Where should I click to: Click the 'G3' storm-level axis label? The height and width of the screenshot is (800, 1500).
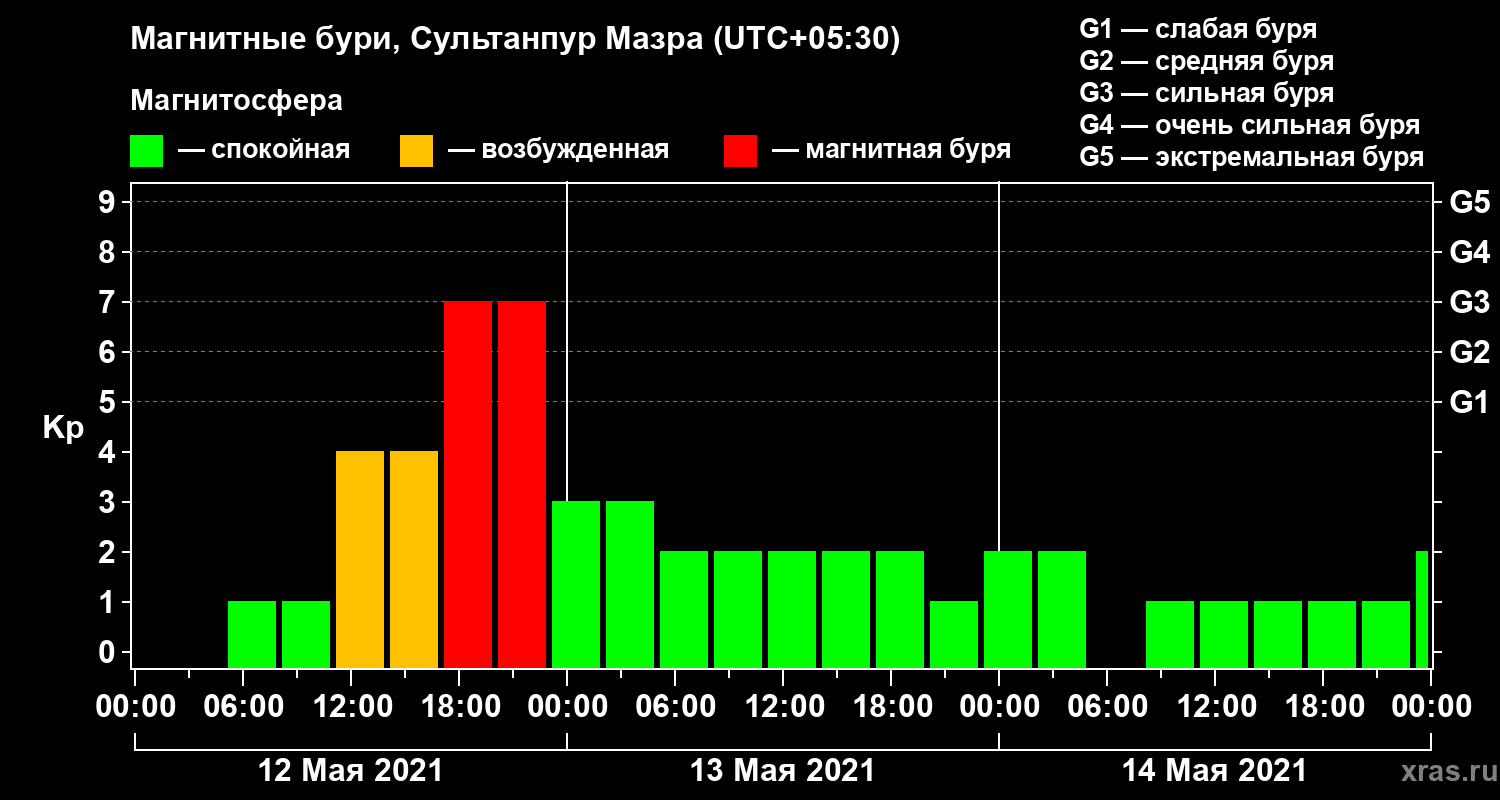pyautogui.click(x=1469, y=302)
